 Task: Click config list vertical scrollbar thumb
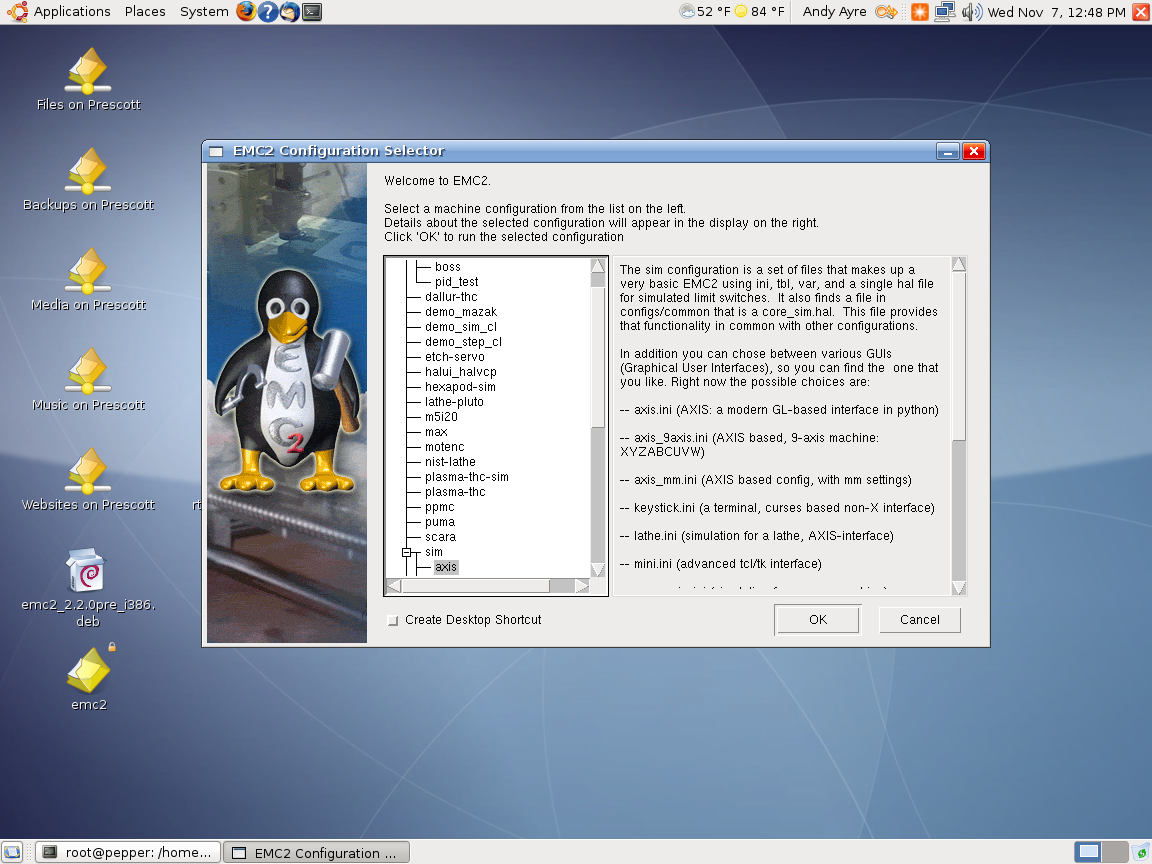point(598,356)
